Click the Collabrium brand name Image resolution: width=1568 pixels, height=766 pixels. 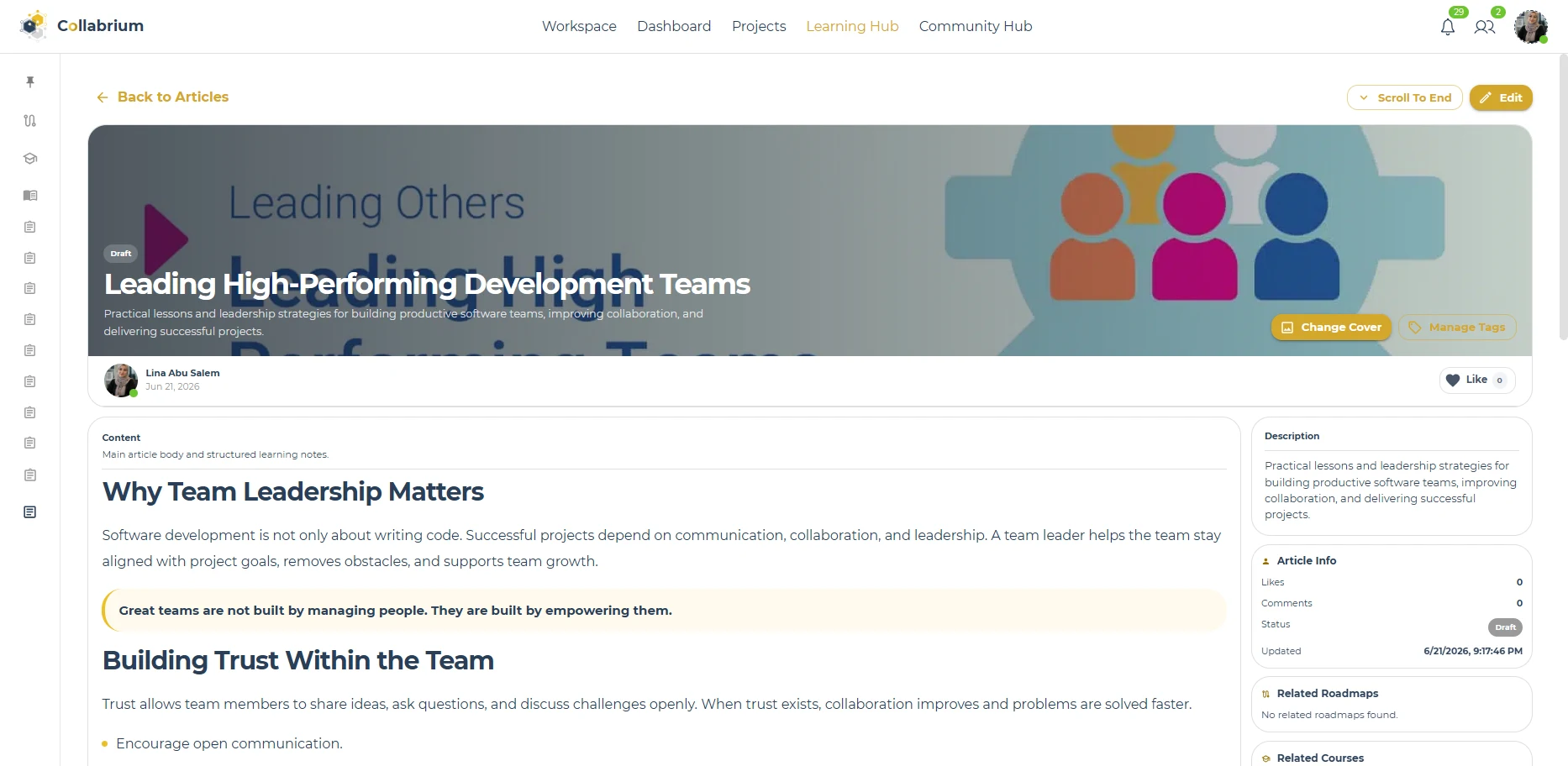[x=100, y=26]
